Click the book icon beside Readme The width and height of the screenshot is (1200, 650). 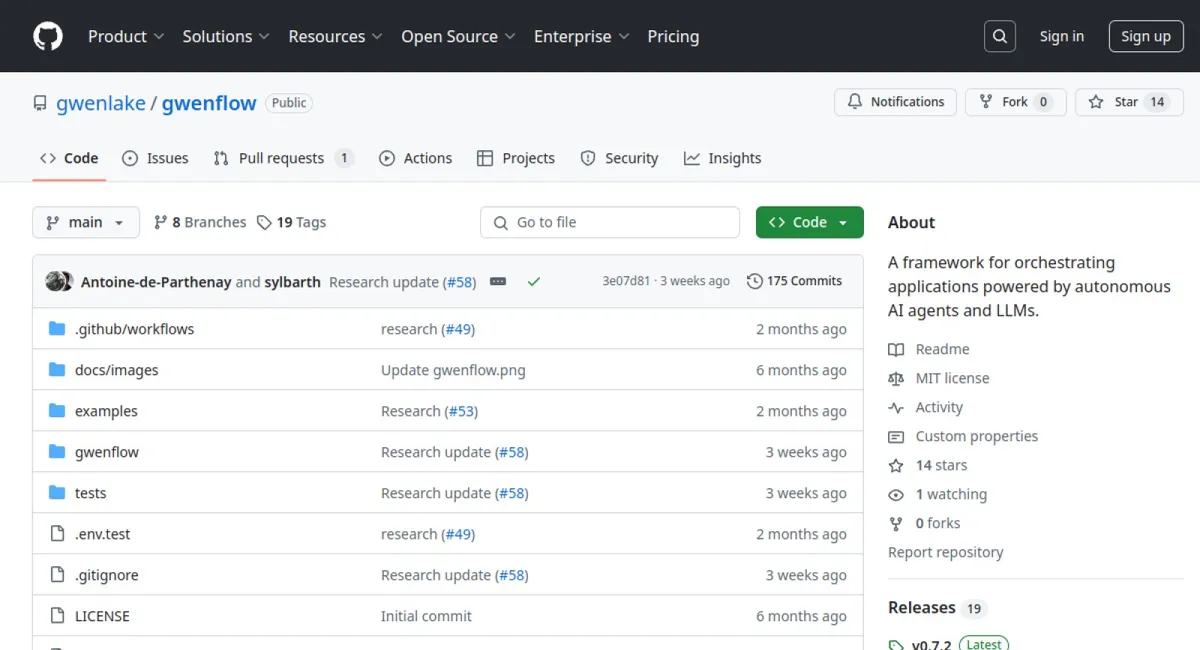(896, 349)
